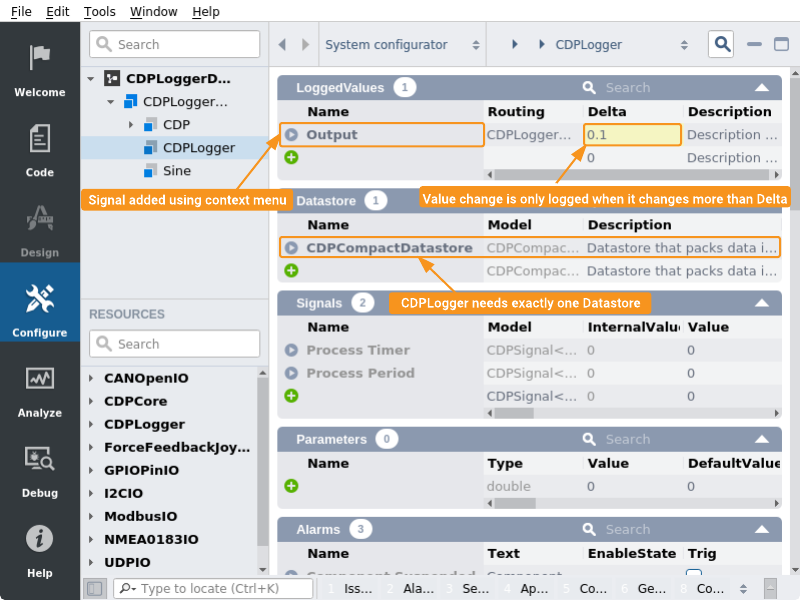Add new Datastore with green plus icon

(291, 270)
